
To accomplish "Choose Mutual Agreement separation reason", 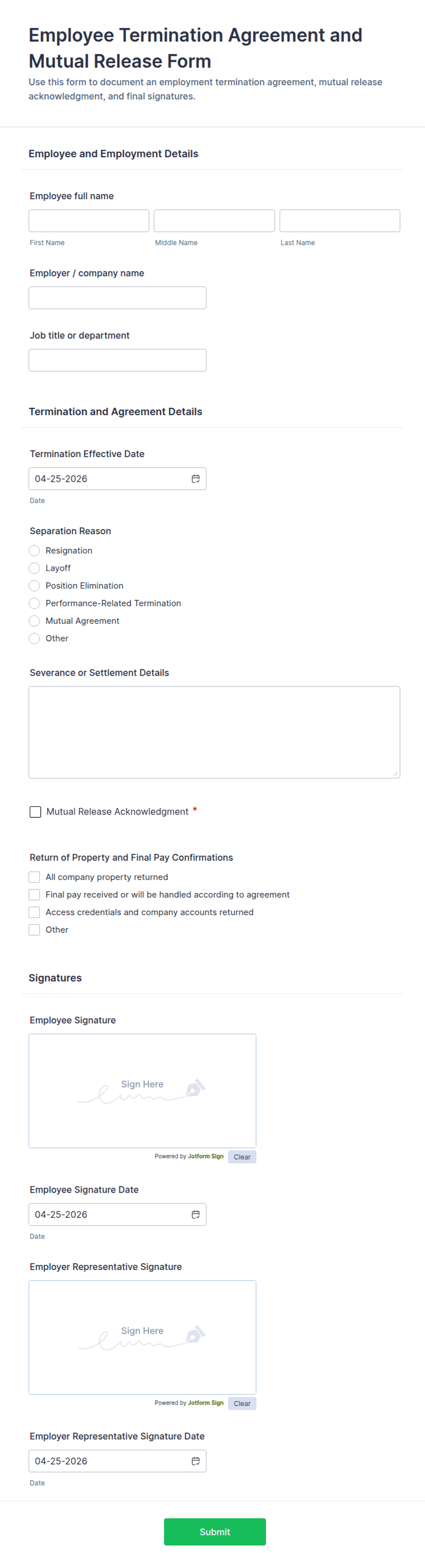I will [x=34, y=620].
